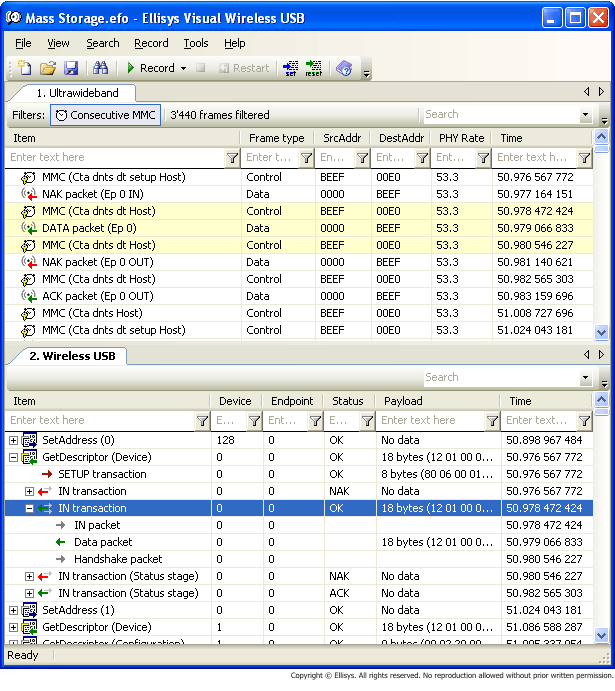This screenshot has width=615, height=691.
Task: Click the Ultrawideband Search box
Action: click(x=500, y=115)
